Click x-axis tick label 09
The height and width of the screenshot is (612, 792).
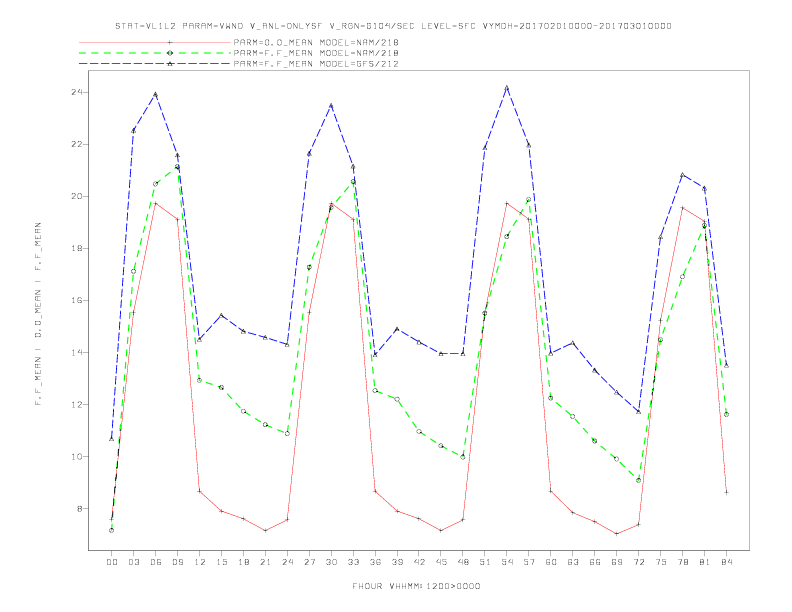point(177,562)
